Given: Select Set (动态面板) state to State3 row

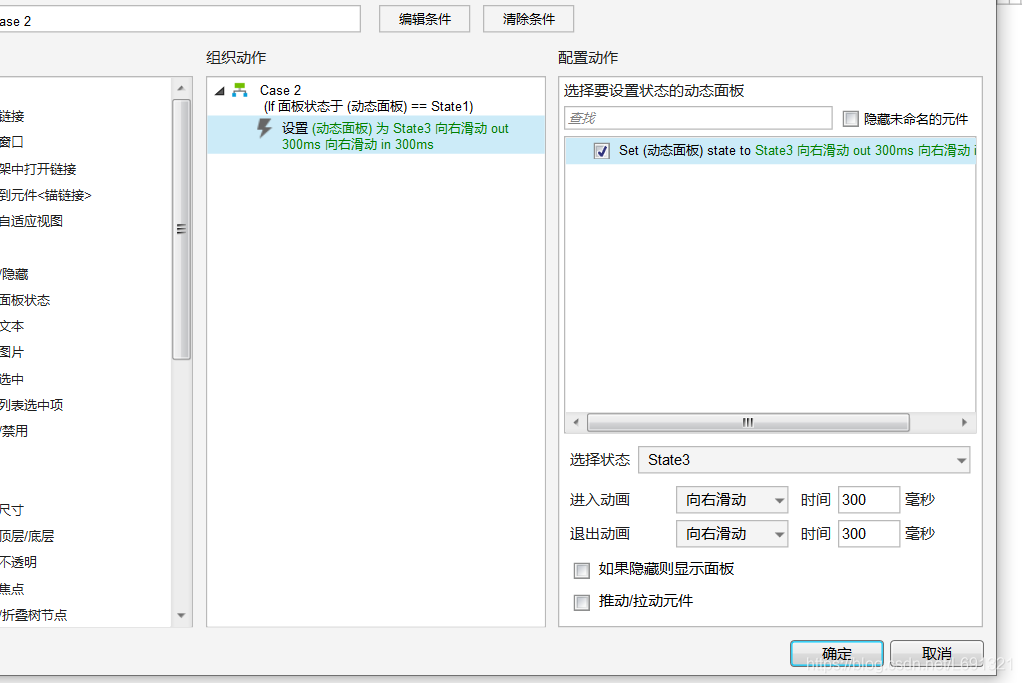Looking at the screenshot, I should coord(770,151).
